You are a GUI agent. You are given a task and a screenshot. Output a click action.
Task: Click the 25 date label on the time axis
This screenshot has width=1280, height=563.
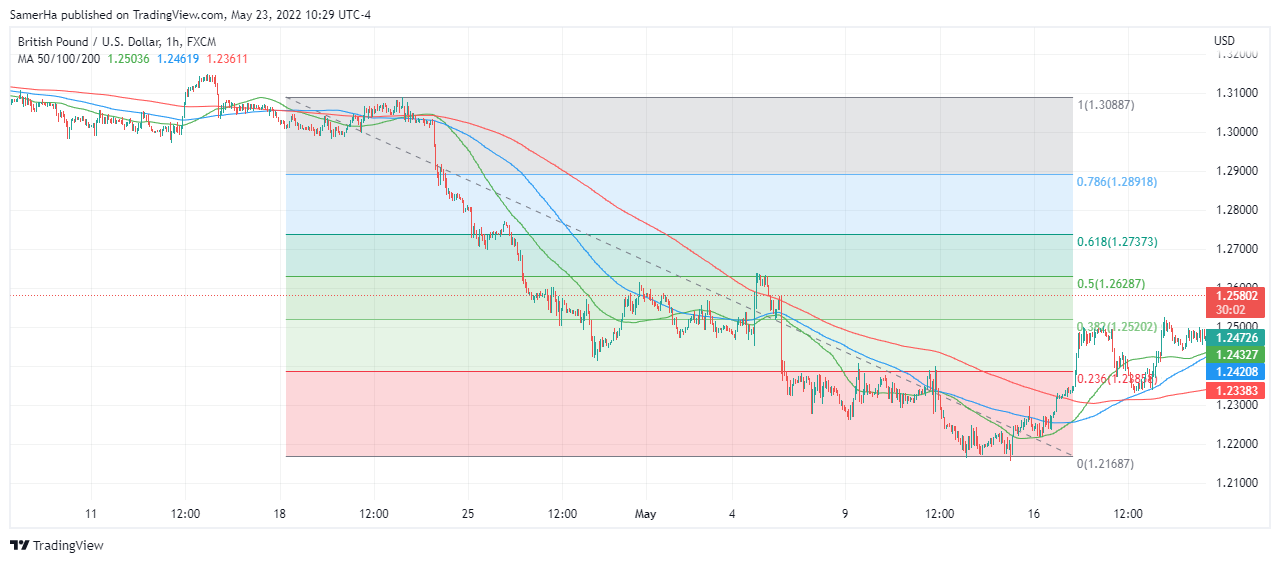468,514
